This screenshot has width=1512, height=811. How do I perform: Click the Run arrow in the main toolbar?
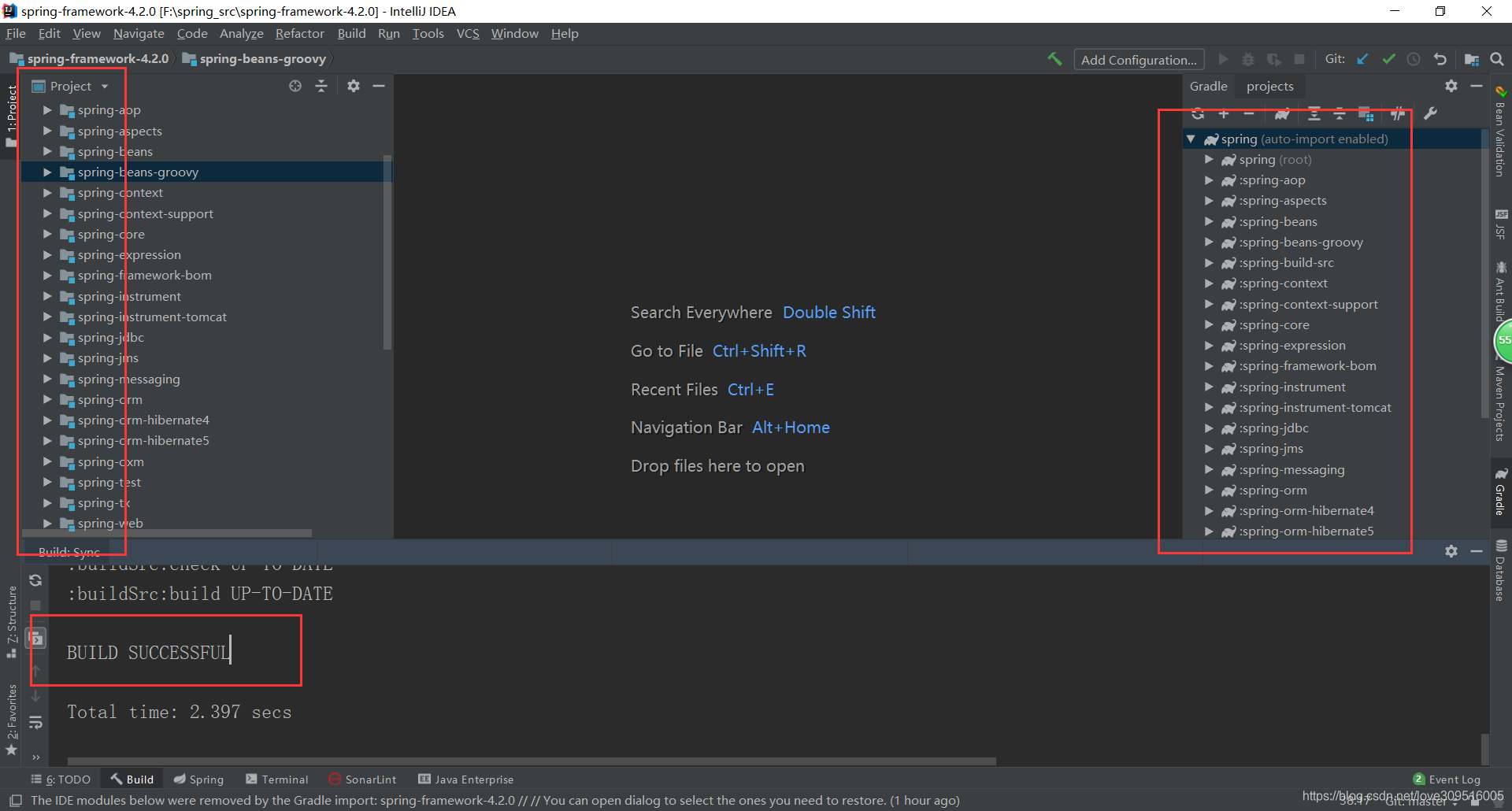click(x=1223, y=59)
